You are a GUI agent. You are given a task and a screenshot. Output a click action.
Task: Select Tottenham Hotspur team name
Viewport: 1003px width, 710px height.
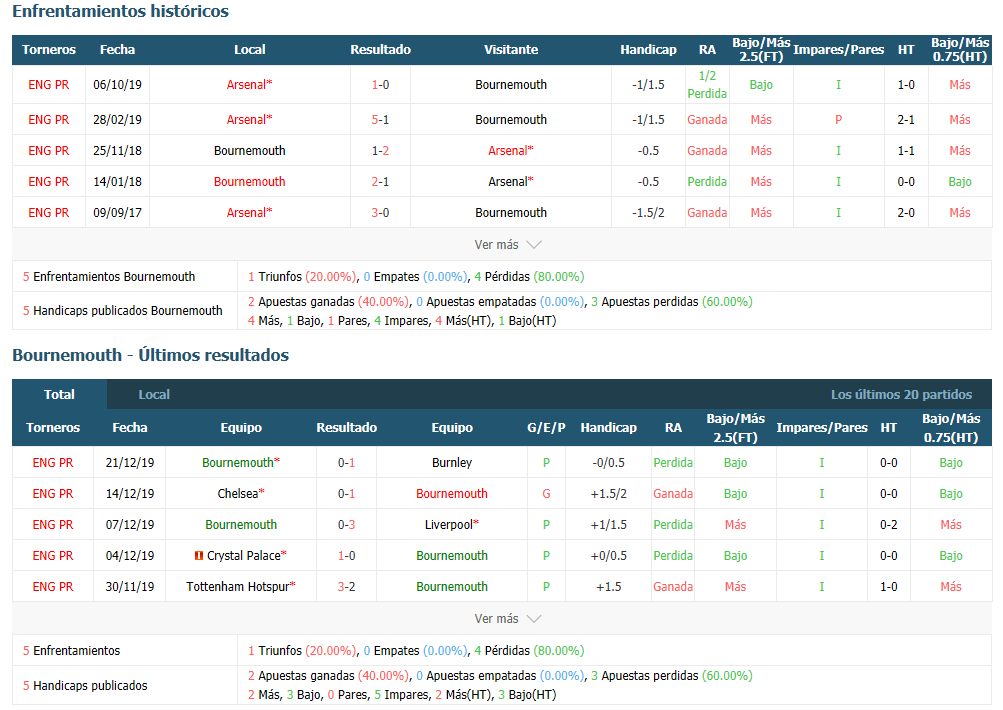pyautogui.click(x=238, y=587)
